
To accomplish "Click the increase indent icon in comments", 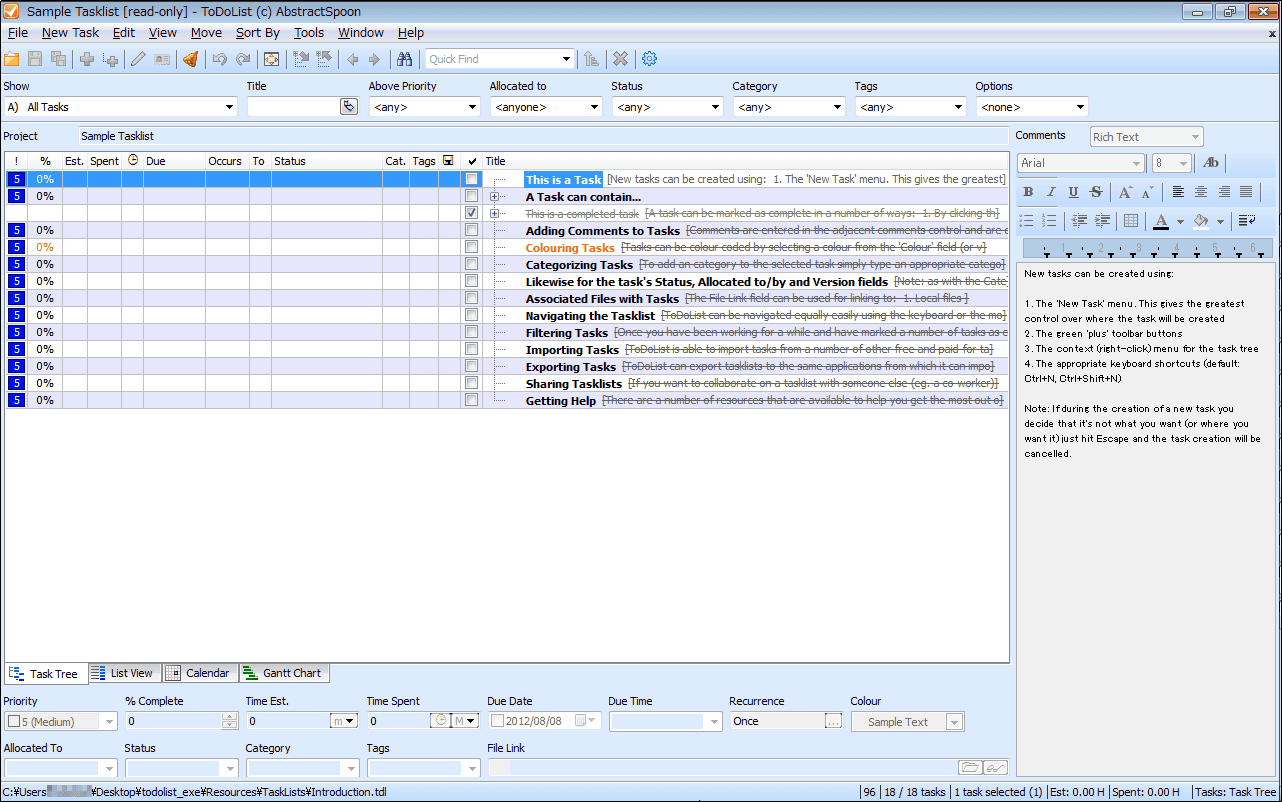I will 1102,220.
